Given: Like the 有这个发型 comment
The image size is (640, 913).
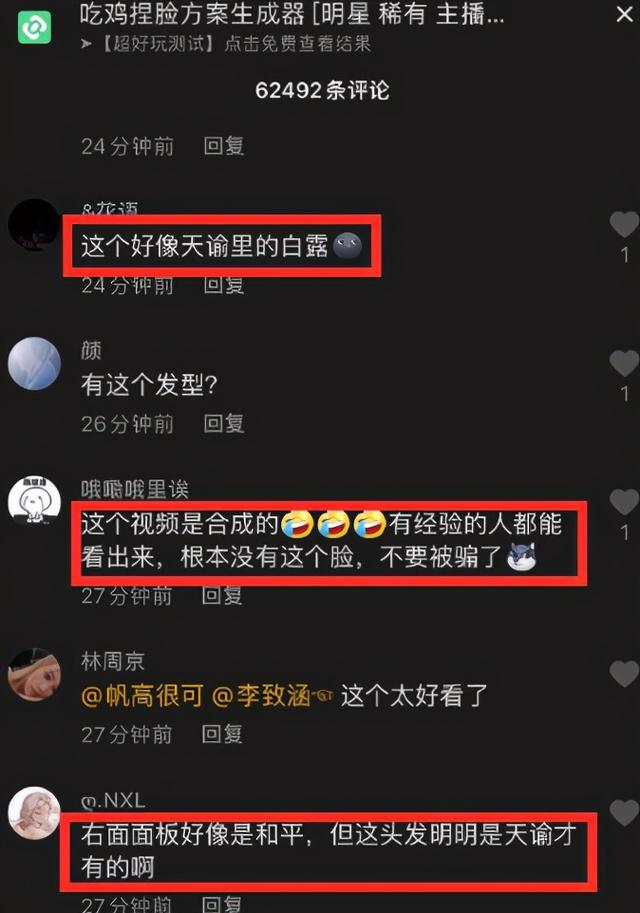Looking at the screenshot, I should (x=624, y=363).
